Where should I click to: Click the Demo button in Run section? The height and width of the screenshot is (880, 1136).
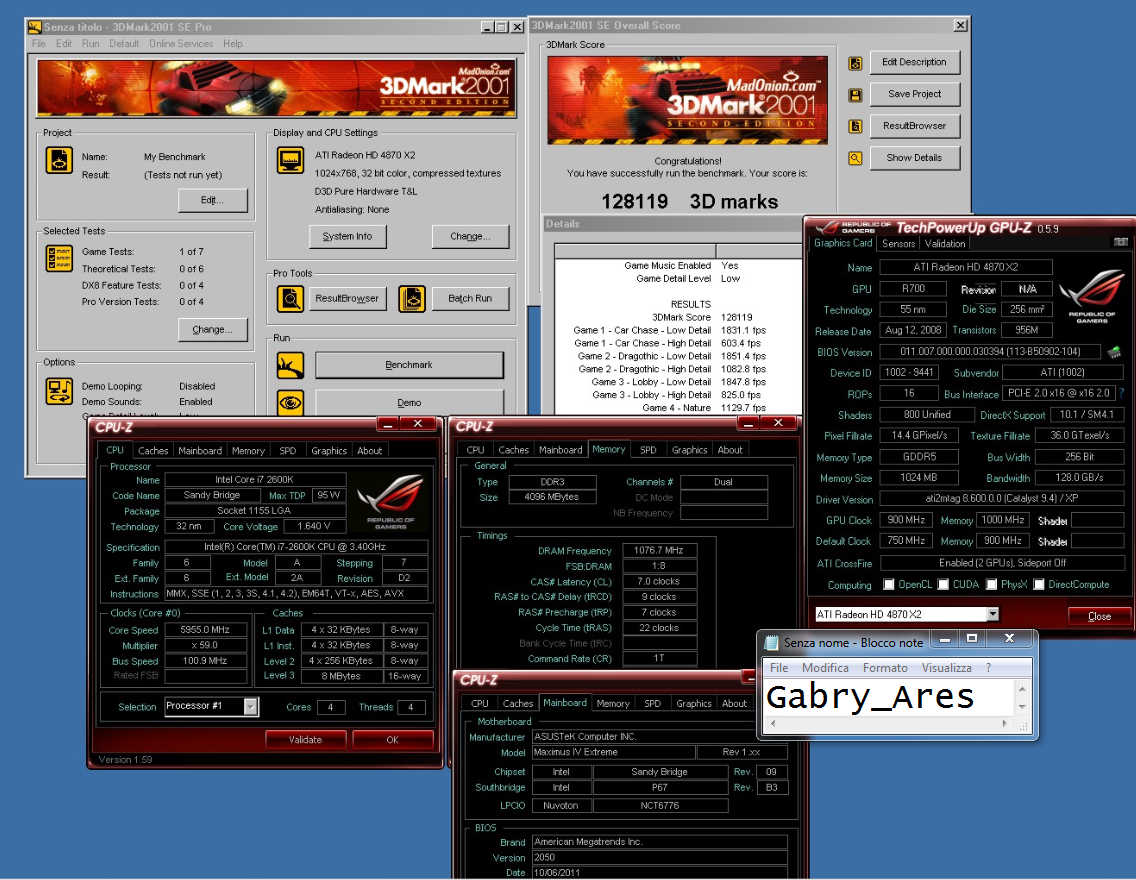(x=409, y=402)
